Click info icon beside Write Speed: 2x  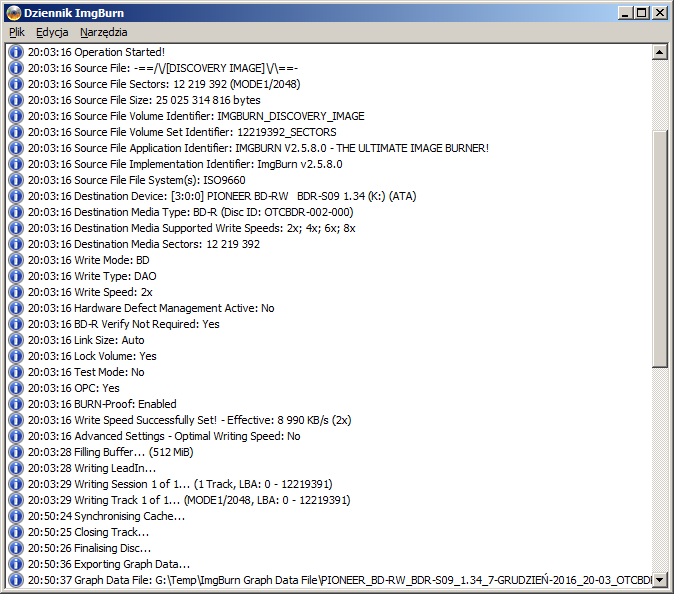tap(15, 292)
